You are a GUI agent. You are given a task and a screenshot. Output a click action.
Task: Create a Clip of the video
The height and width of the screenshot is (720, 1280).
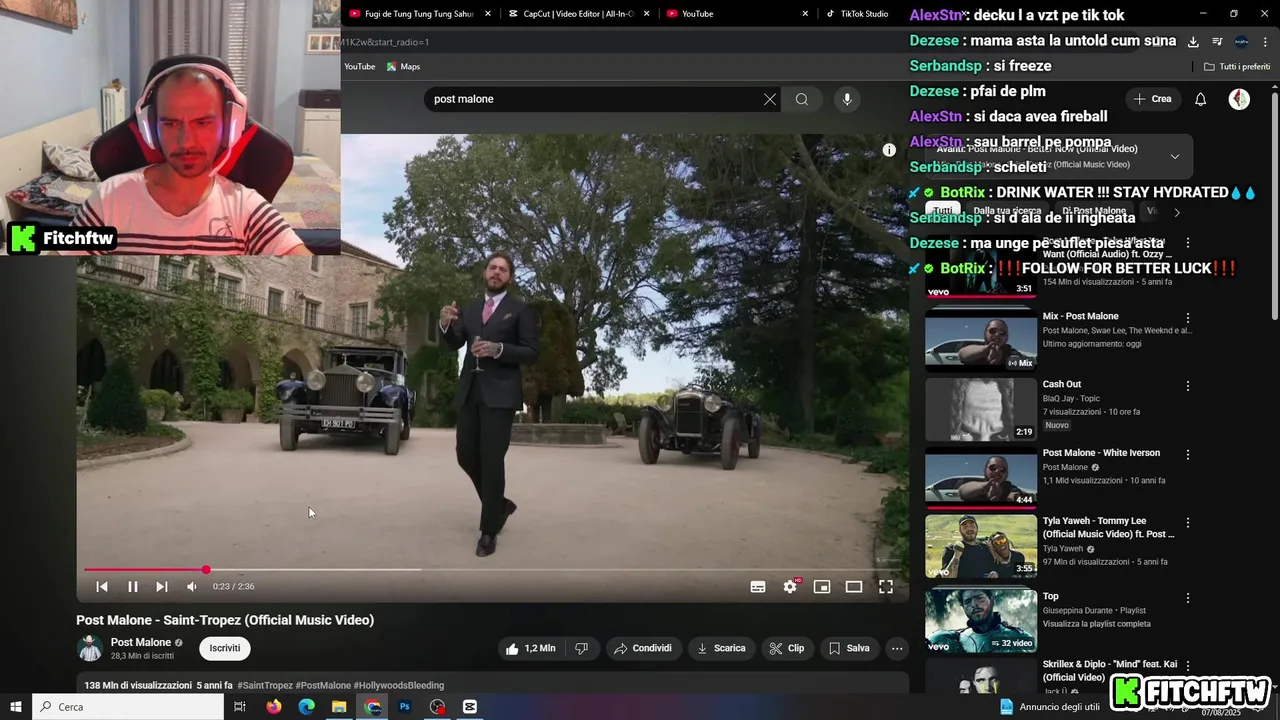click(x=787, y=648)
